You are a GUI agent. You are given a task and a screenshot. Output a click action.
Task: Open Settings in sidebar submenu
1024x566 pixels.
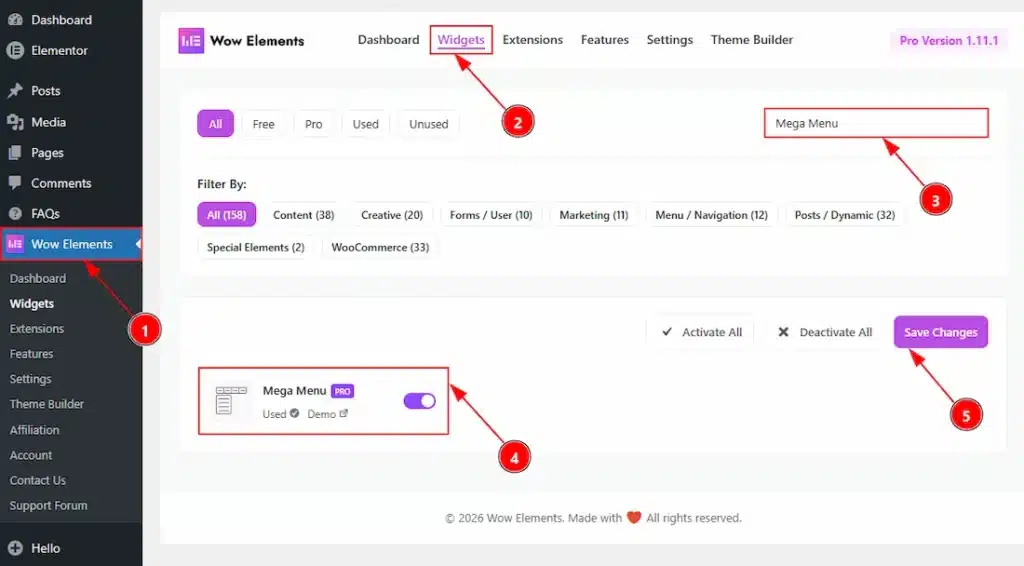pyautogui.click(x=30, y=379)
